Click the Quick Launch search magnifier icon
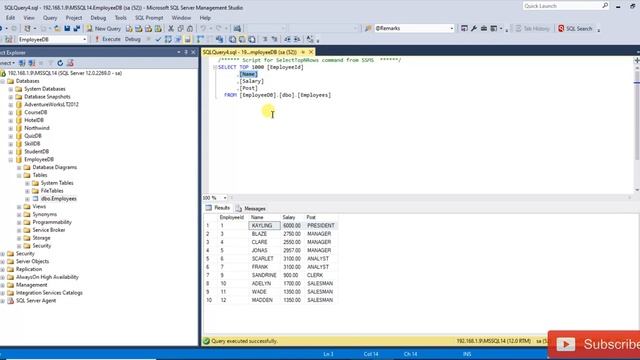The width and height of the screenshot is (640, 360). 605,6
